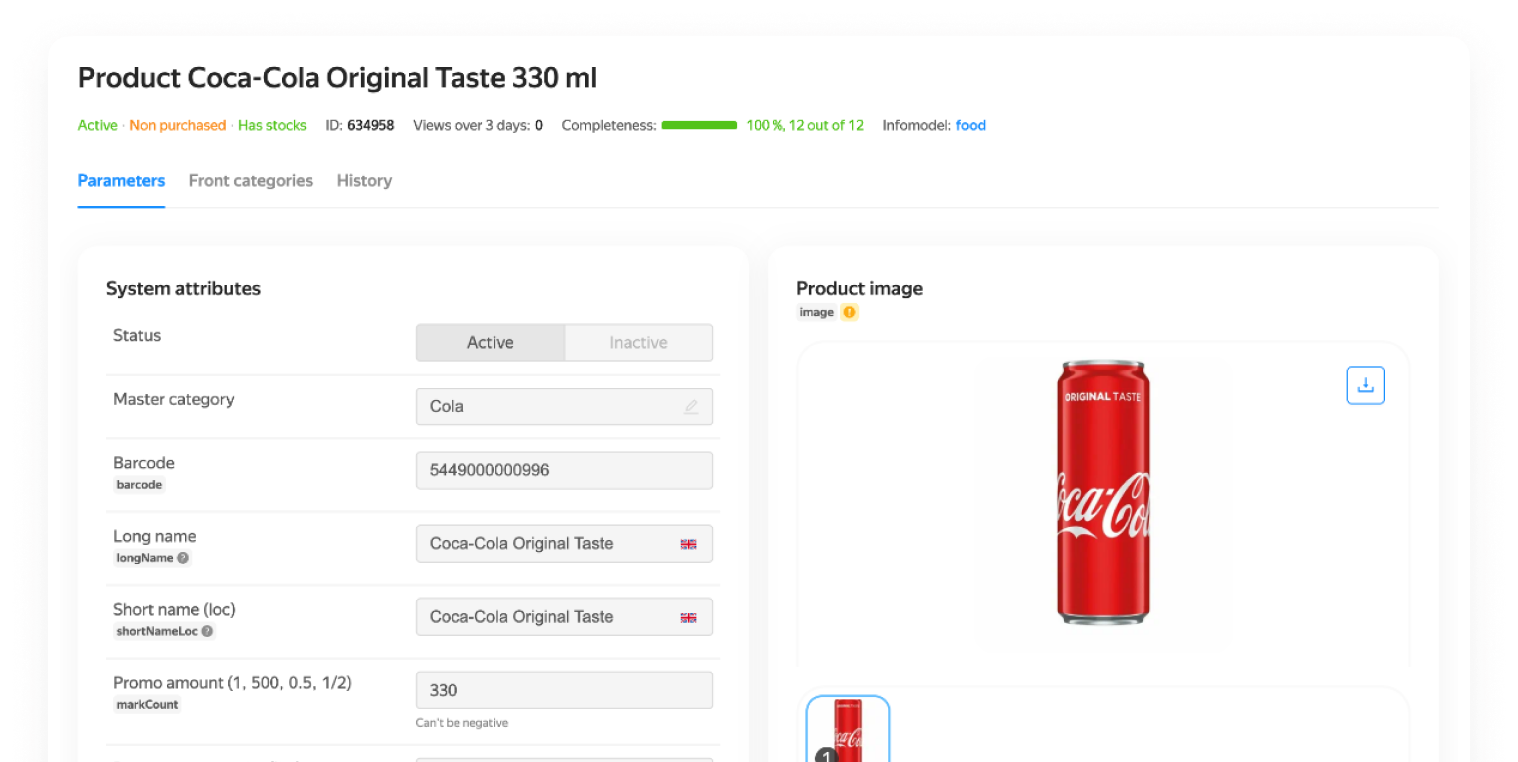The image size is (1518, 762).
Task: Click the yellow warning icon beside image tag
Action: tap(849, 312)
